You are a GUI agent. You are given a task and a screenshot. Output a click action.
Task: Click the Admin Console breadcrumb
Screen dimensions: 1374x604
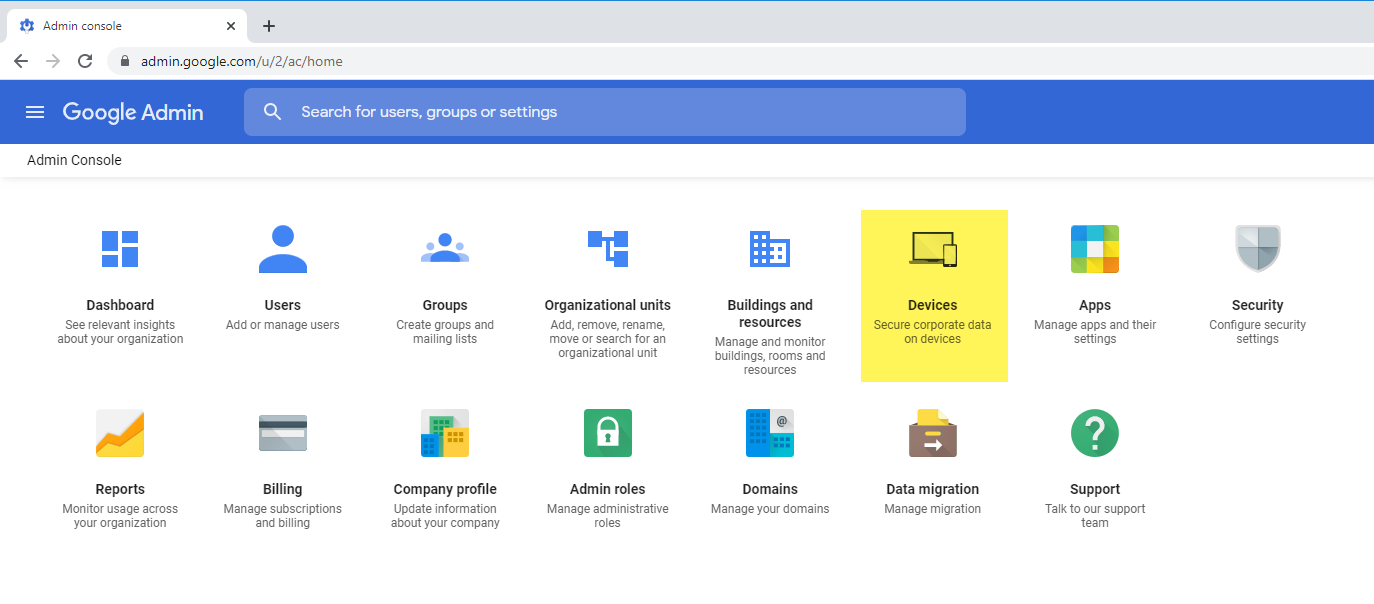[x=74, y=160]
